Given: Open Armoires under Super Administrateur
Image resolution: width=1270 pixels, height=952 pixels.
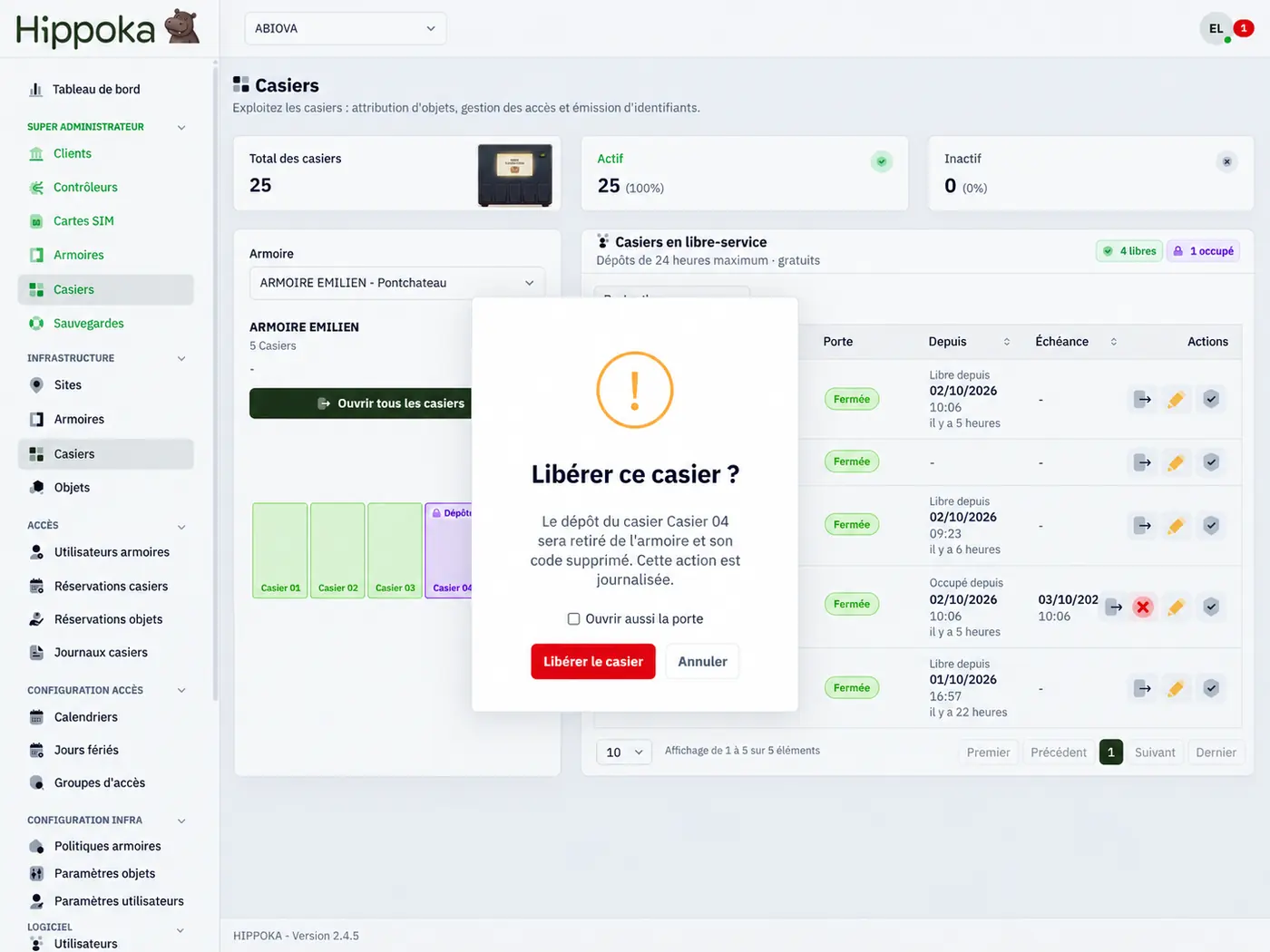Looking at the screenshot, I should pyautogui.click(x=78, y=255).
